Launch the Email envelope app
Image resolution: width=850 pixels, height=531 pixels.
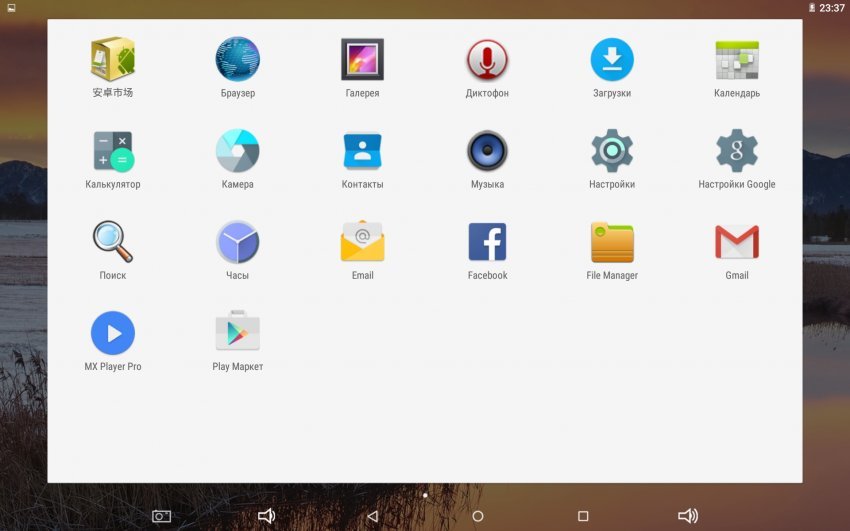pos(362,241)
